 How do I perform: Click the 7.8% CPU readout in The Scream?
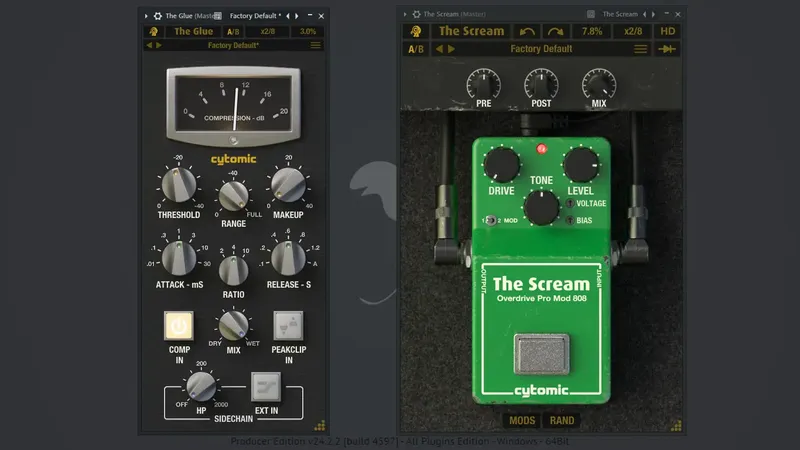592,31
